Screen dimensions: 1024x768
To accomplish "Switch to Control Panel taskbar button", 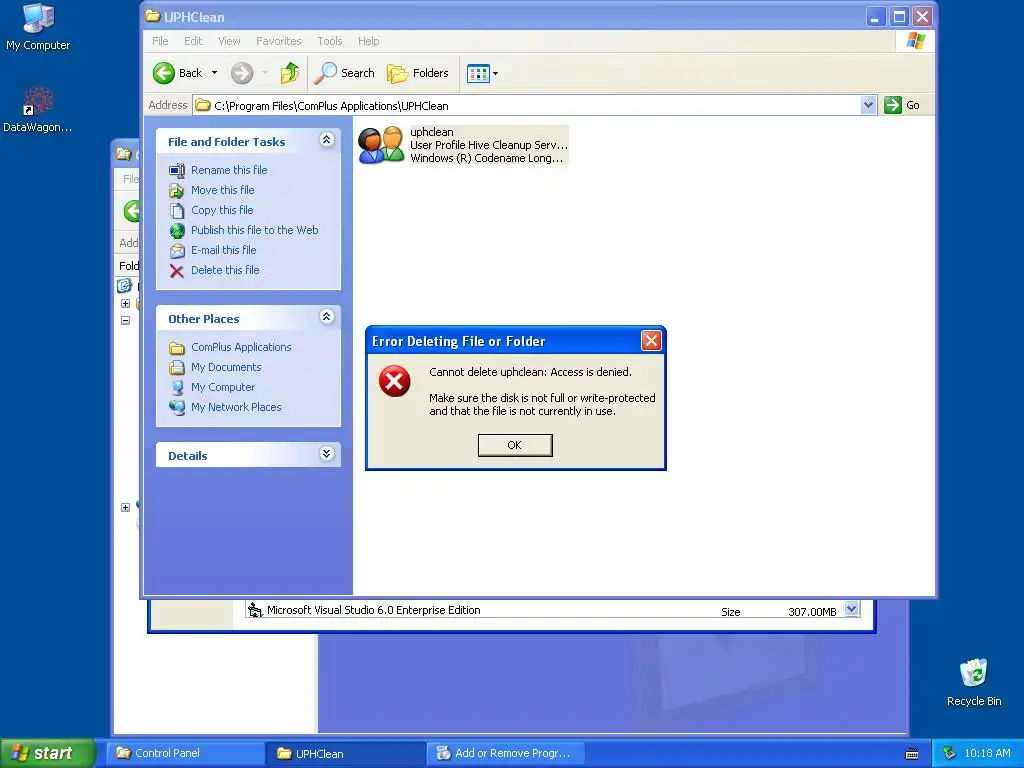I will click(x=185, y=753).
